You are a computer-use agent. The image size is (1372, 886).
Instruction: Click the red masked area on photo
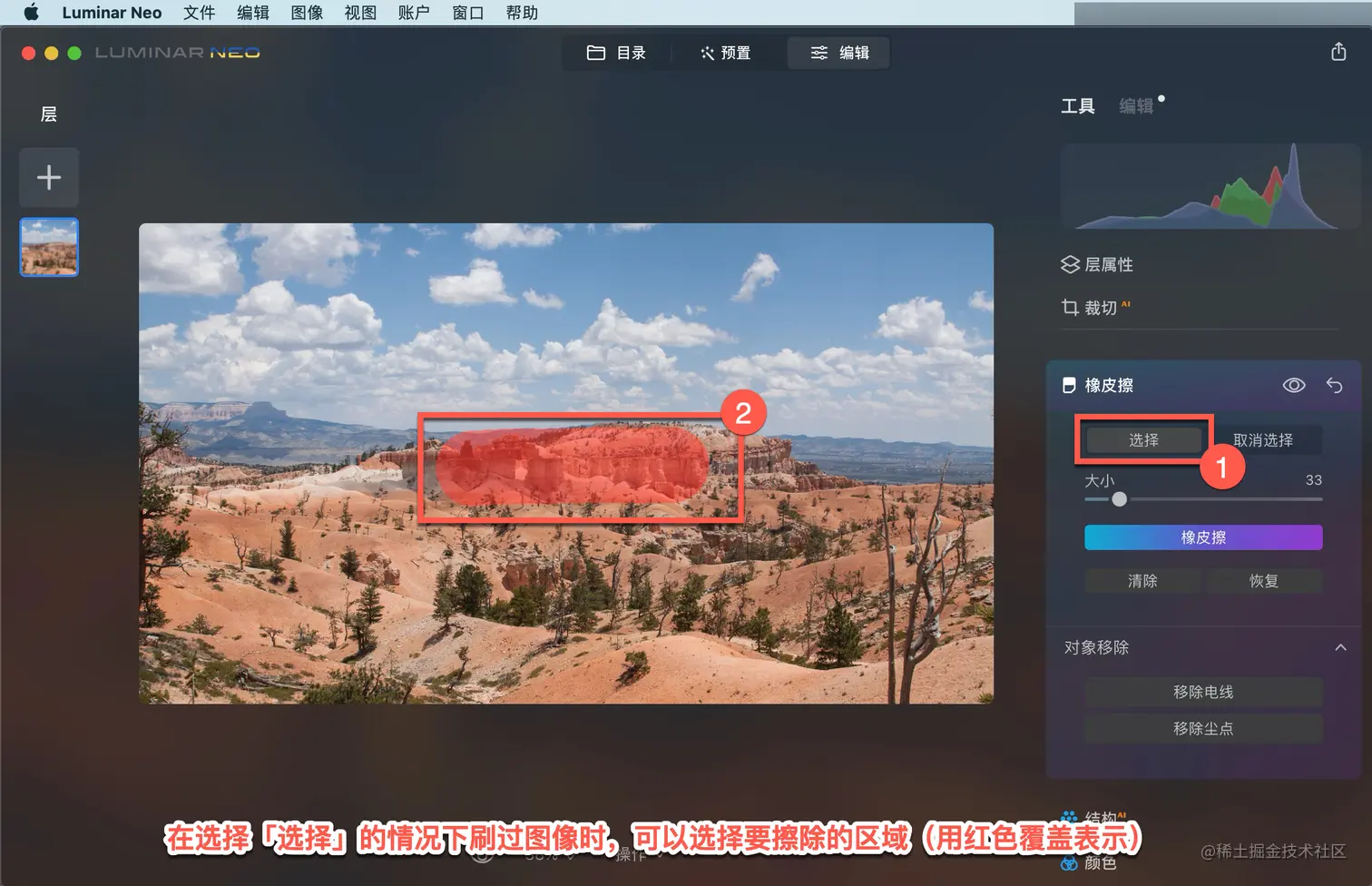[x=572, y=465]
